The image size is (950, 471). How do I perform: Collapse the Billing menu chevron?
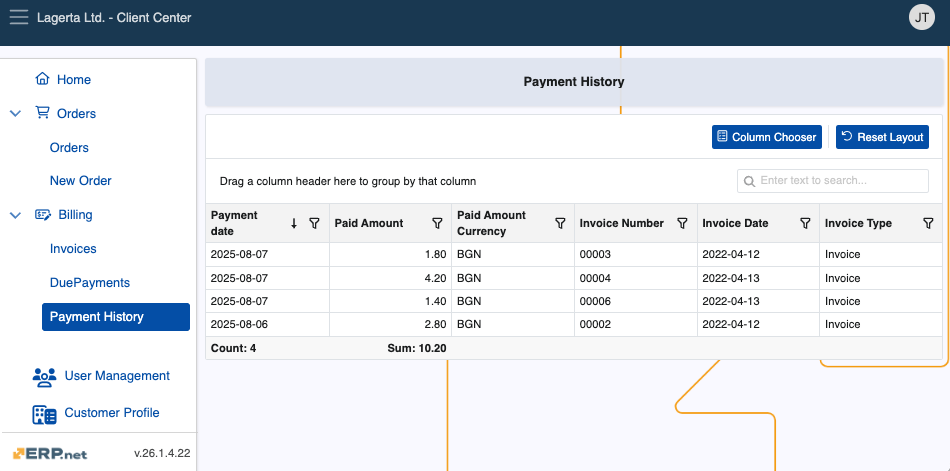16,215
